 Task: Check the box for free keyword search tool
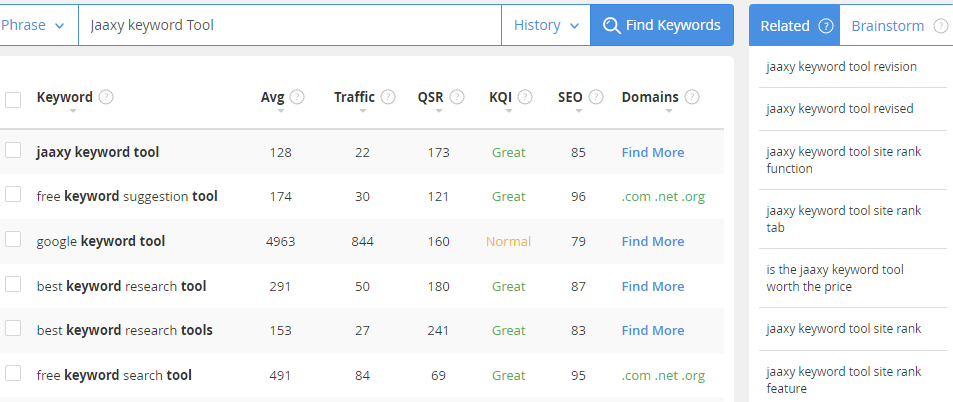click(13, 373)
